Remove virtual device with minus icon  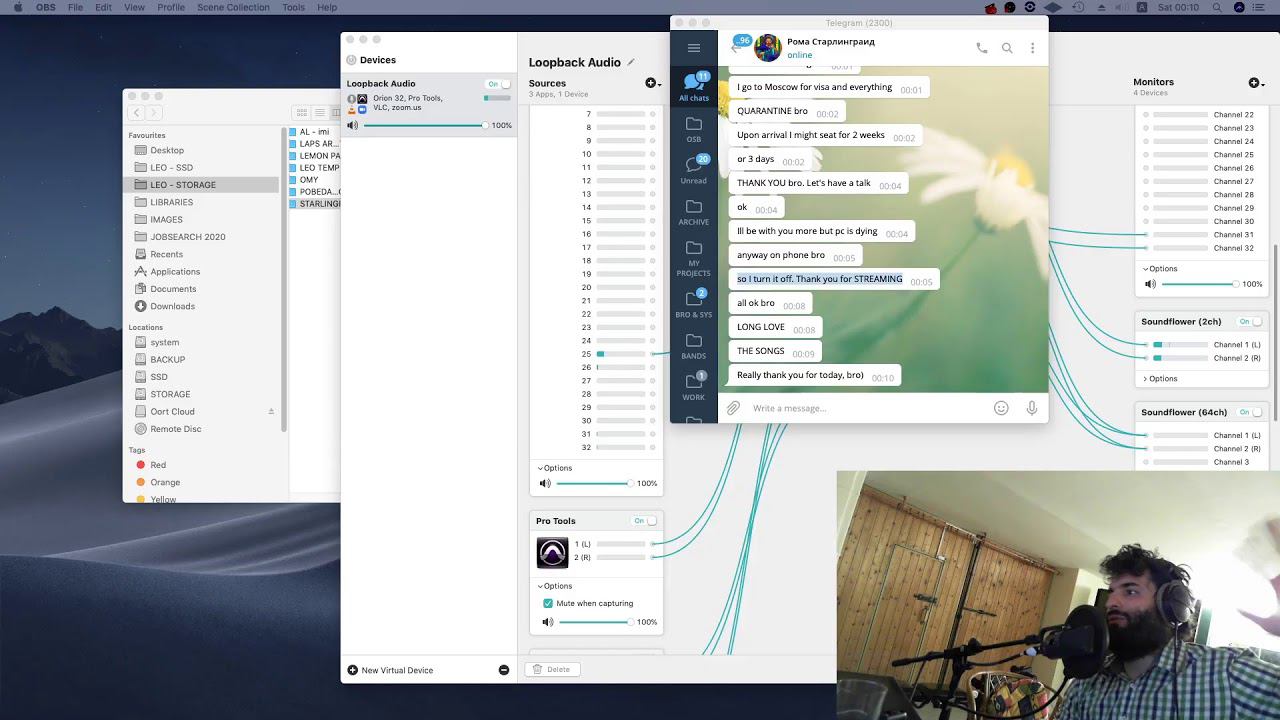point(504,670)
